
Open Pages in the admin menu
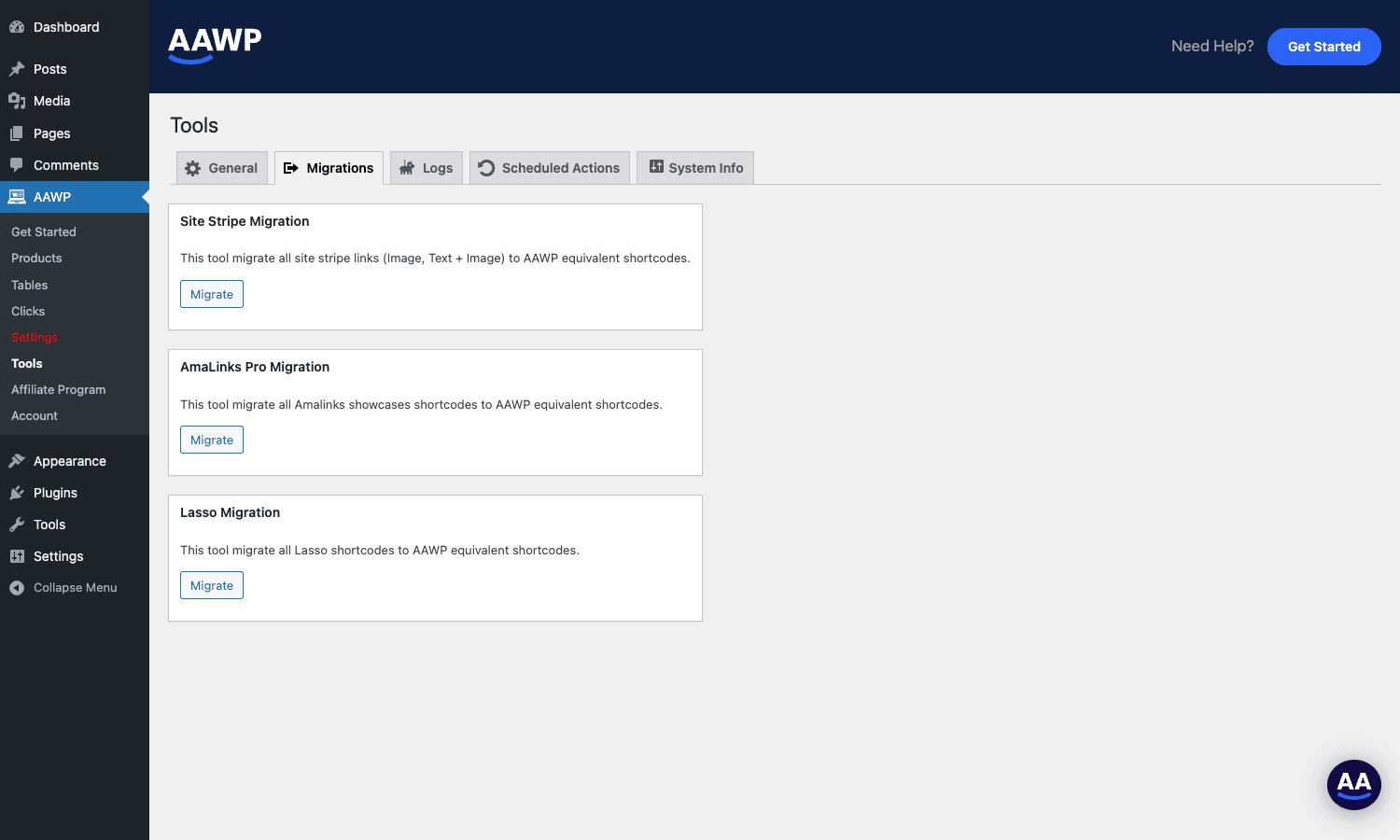75,133
